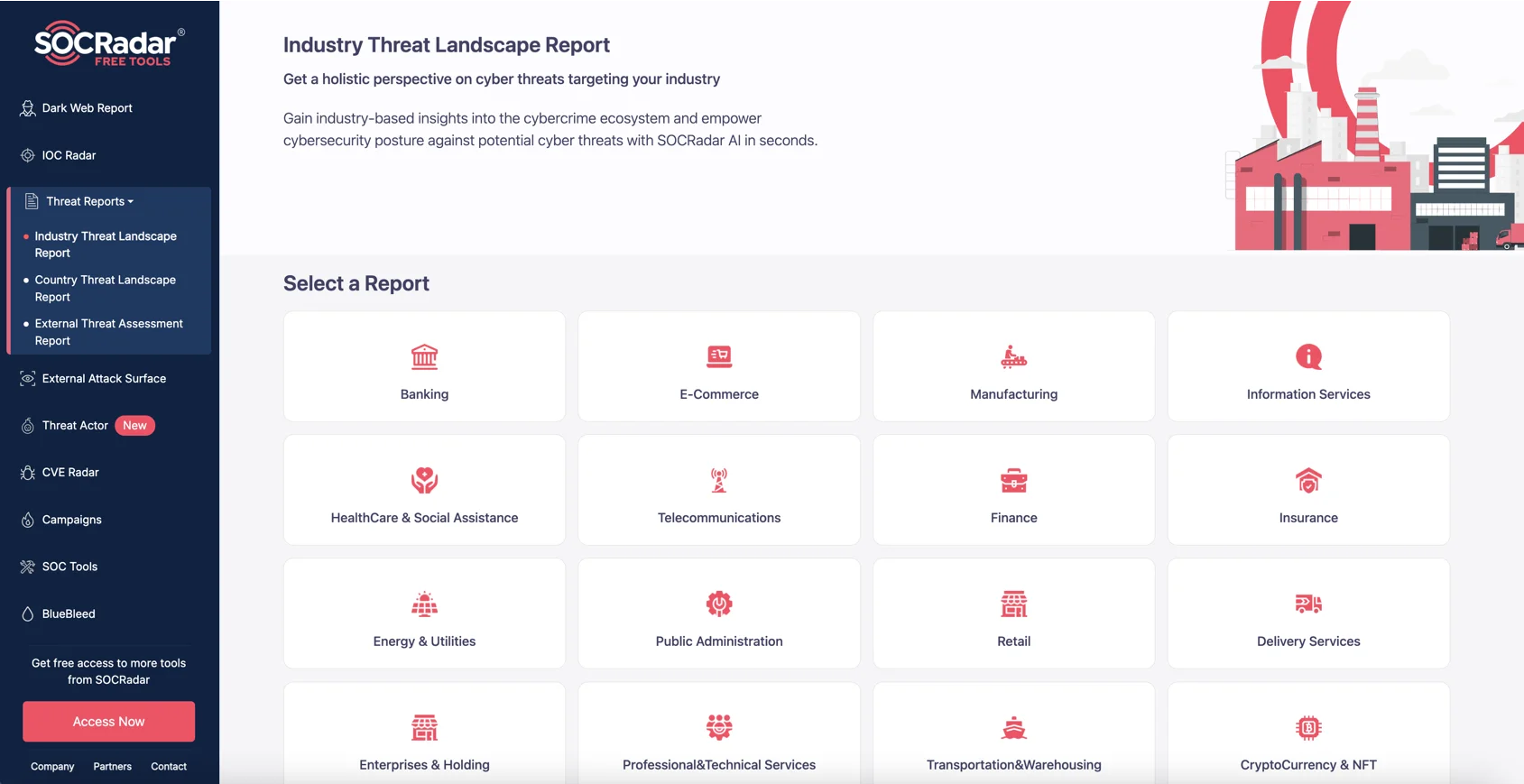
Task: Open the Partners footer link
Action: coord(112,767)
